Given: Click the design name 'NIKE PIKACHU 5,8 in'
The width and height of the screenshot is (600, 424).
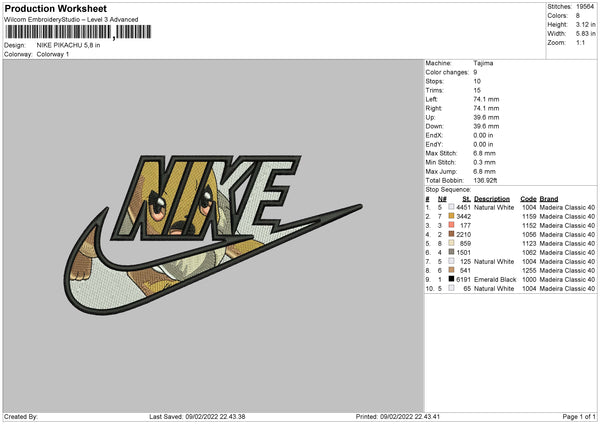Looking at the screenshot, I should click(x=68, y=45).
